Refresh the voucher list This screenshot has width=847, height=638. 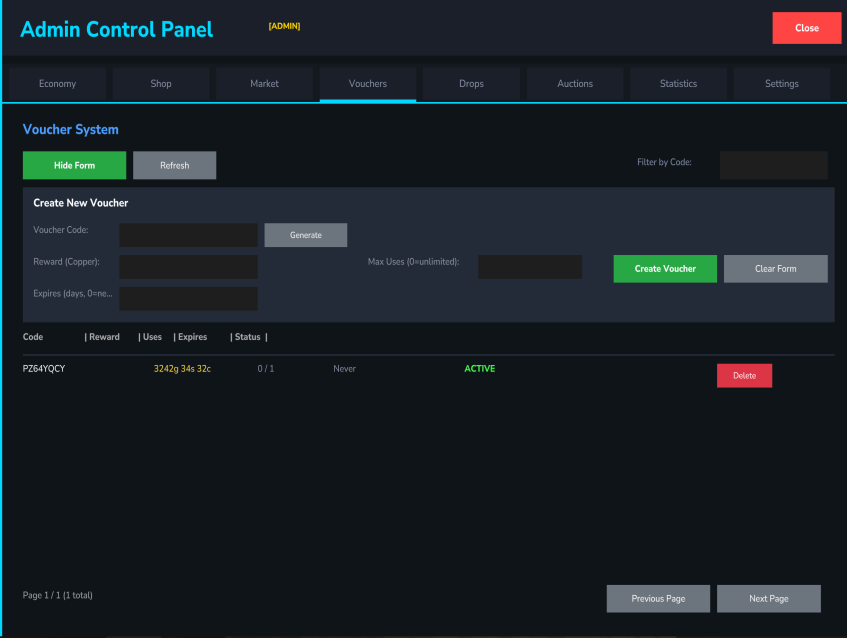point(174,165)
